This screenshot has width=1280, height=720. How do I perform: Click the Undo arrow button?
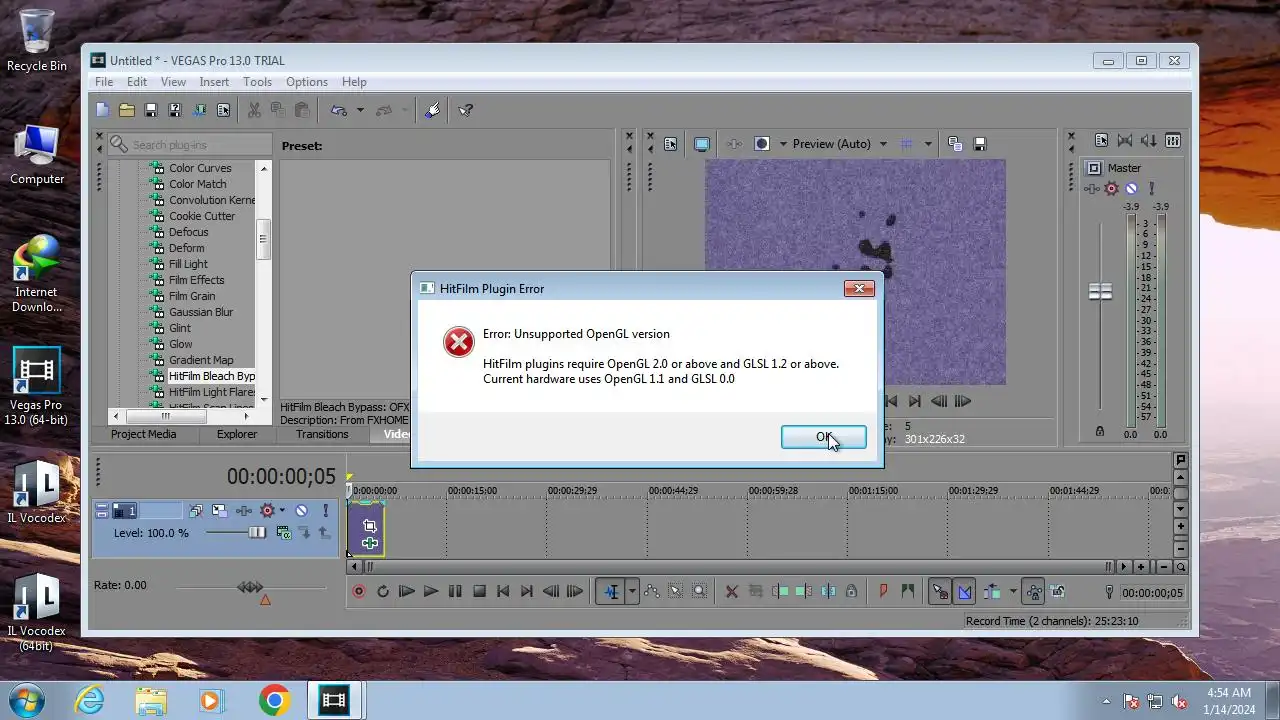[339, 110]
